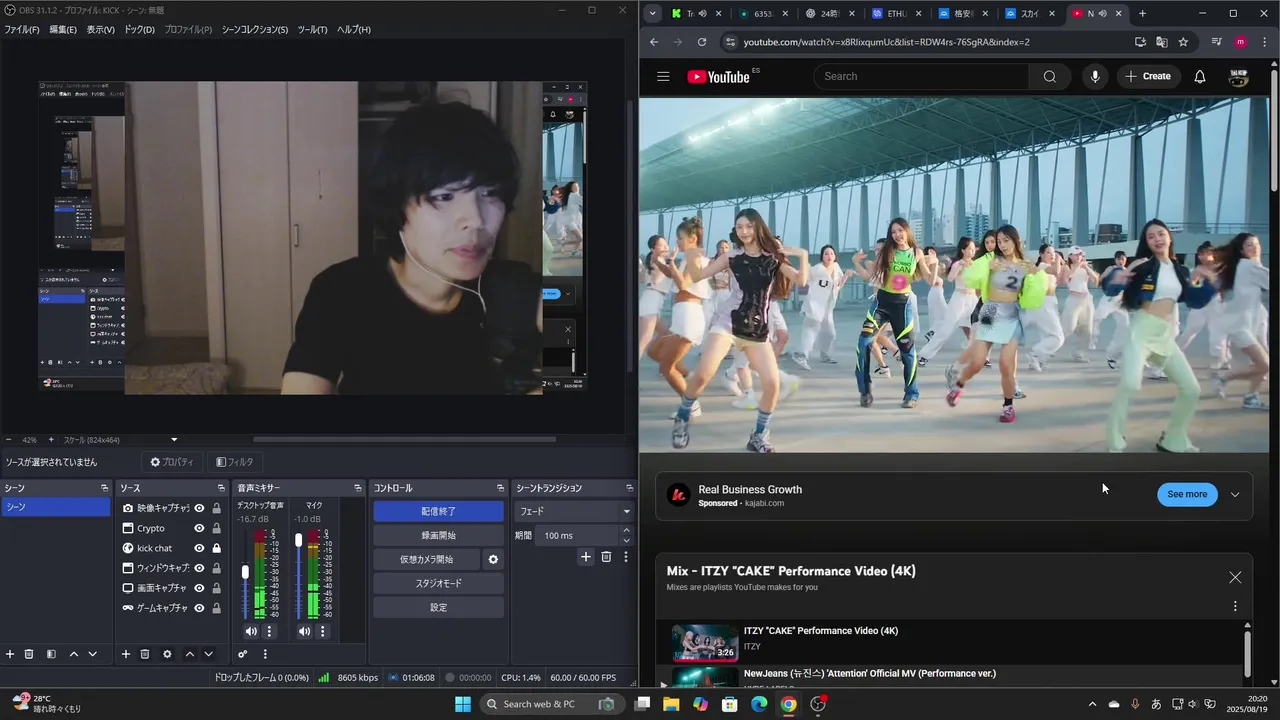Move scene up arrow in Scenes panel
The width and height of the screenshot is (1280, 720).
pyautogui.click(x=73, y=654)
